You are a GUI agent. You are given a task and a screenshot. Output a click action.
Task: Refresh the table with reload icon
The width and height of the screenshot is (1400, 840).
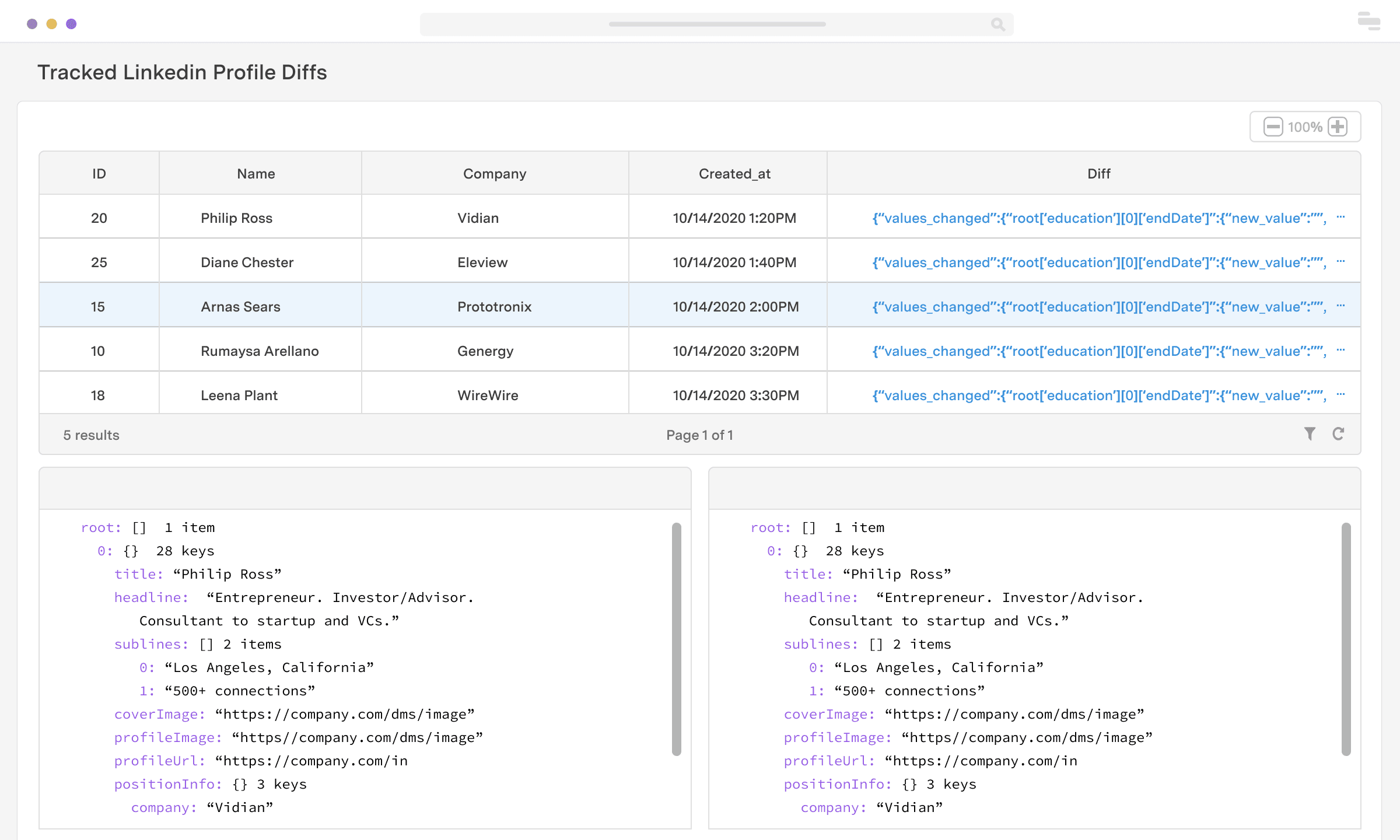pos(1338,433)
